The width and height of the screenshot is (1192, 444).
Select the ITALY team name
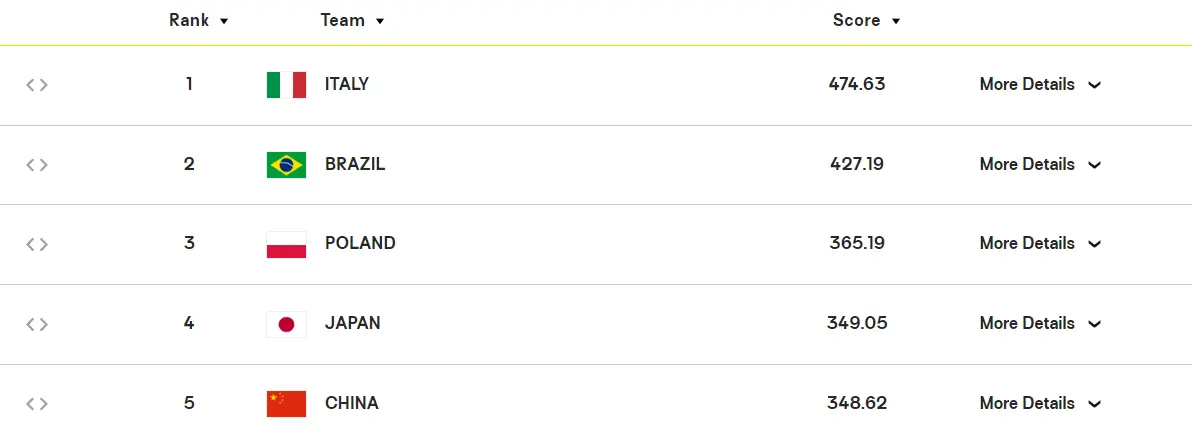tap(347, 85)
